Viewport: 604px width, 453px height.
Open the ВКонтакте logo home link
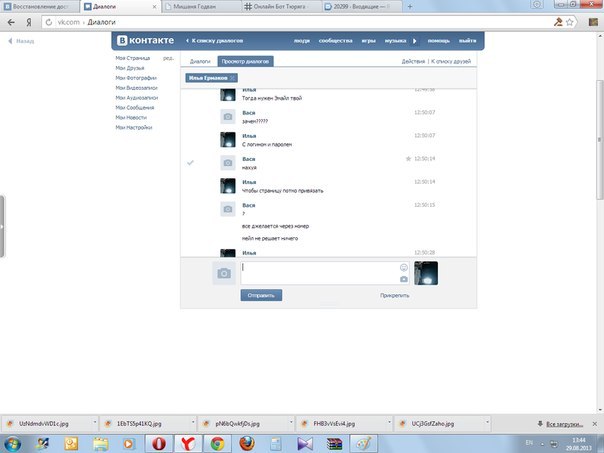coord(145,40)
